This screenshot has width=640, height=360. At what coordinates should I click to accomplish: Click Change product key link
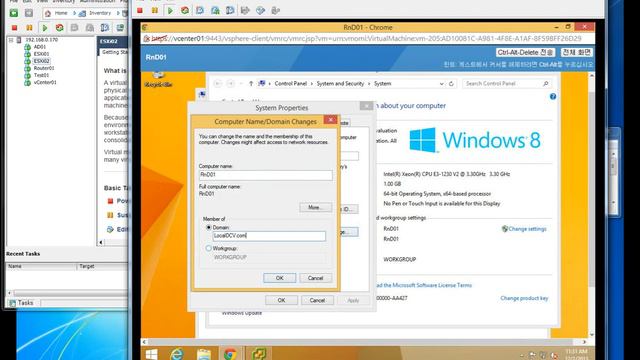524,298
